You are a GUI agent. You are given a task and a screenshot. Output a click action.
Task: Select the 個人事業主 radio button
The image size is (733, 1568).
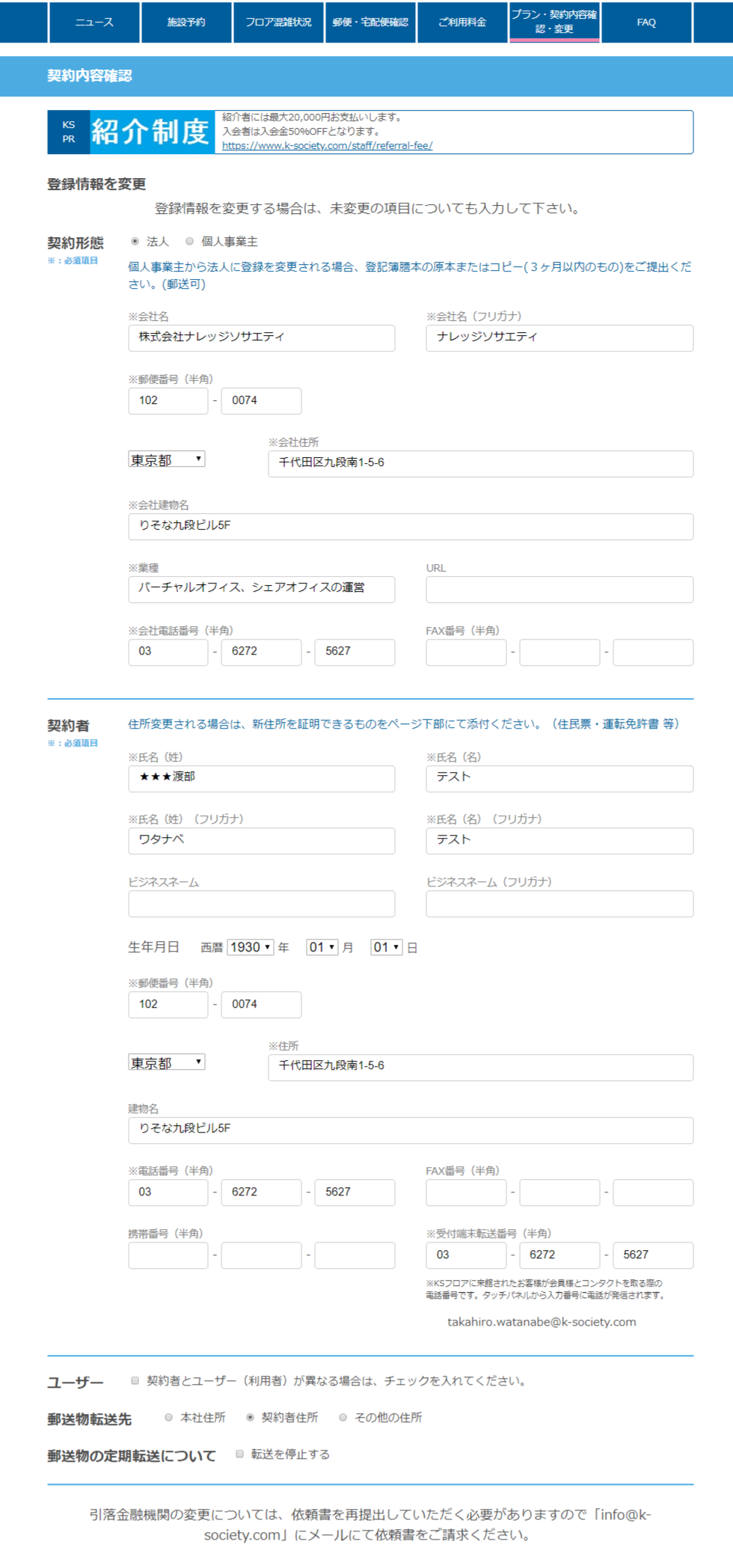[x=190, y=242]
